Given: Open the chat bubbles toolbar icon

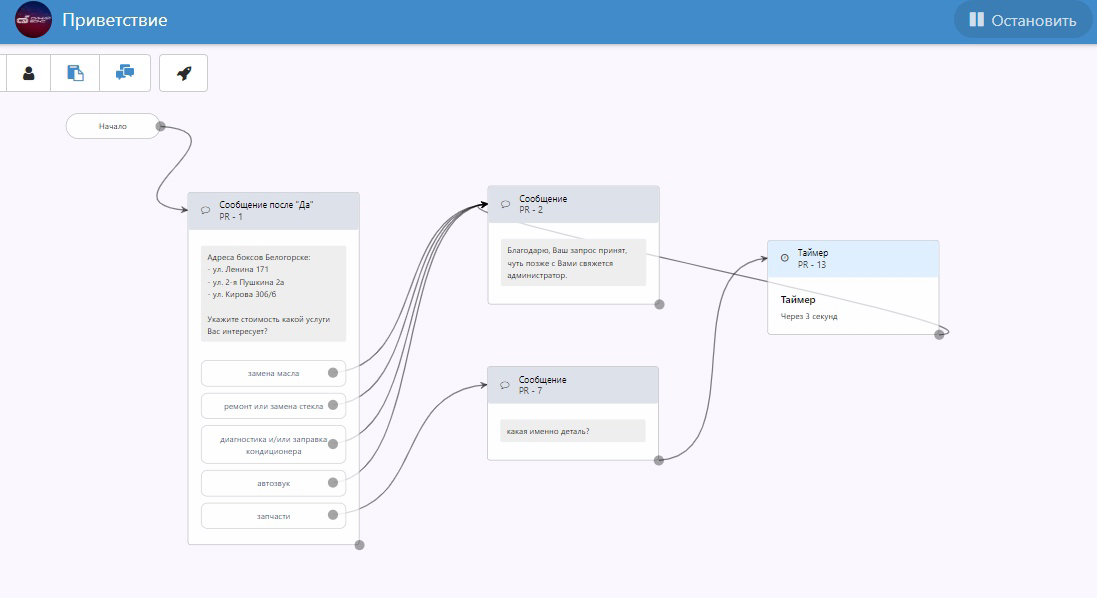Looking at the screenshot, I should click(x=125, y=73).
